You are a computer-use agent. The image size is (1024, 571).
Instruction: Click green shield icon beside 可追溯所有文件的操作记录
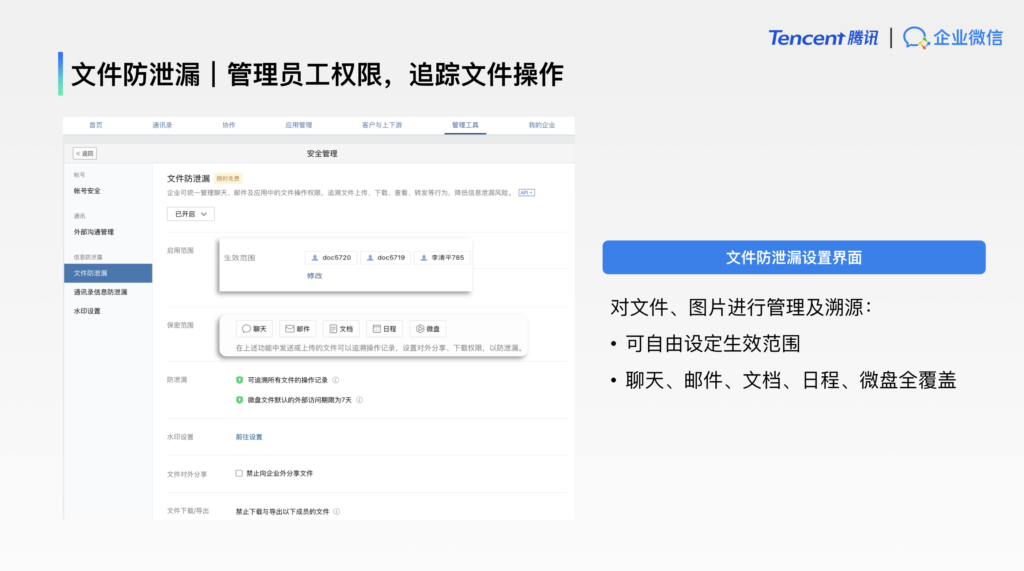(x=239, y=380)
